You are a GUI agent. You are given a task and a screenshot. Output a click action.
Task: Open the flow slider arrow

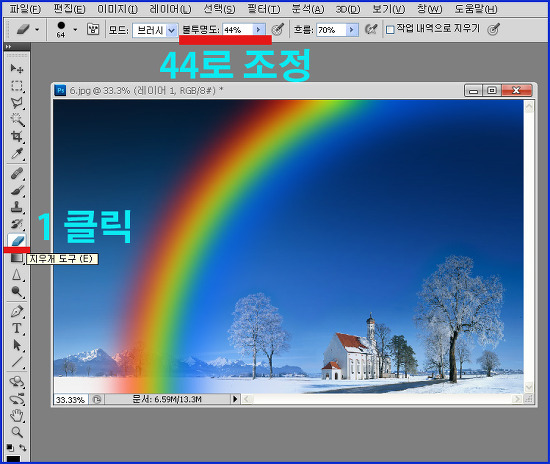click(352, 30)
